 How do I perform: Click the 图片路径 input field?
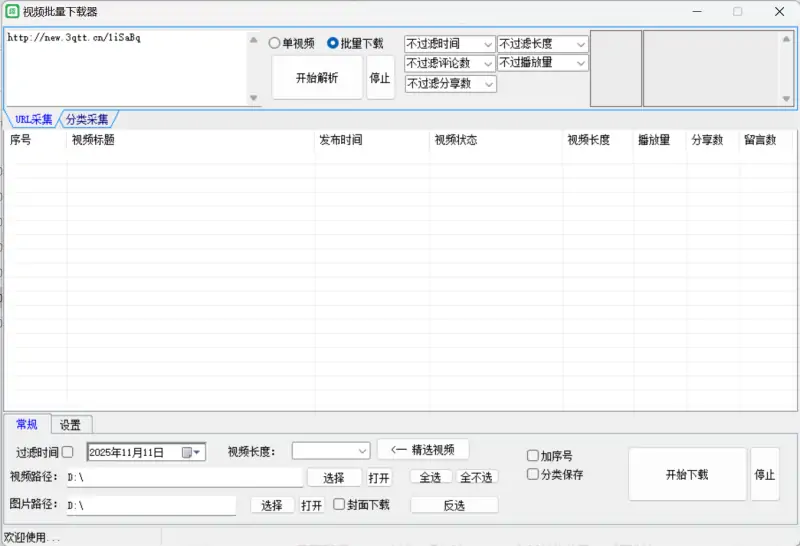151,505
